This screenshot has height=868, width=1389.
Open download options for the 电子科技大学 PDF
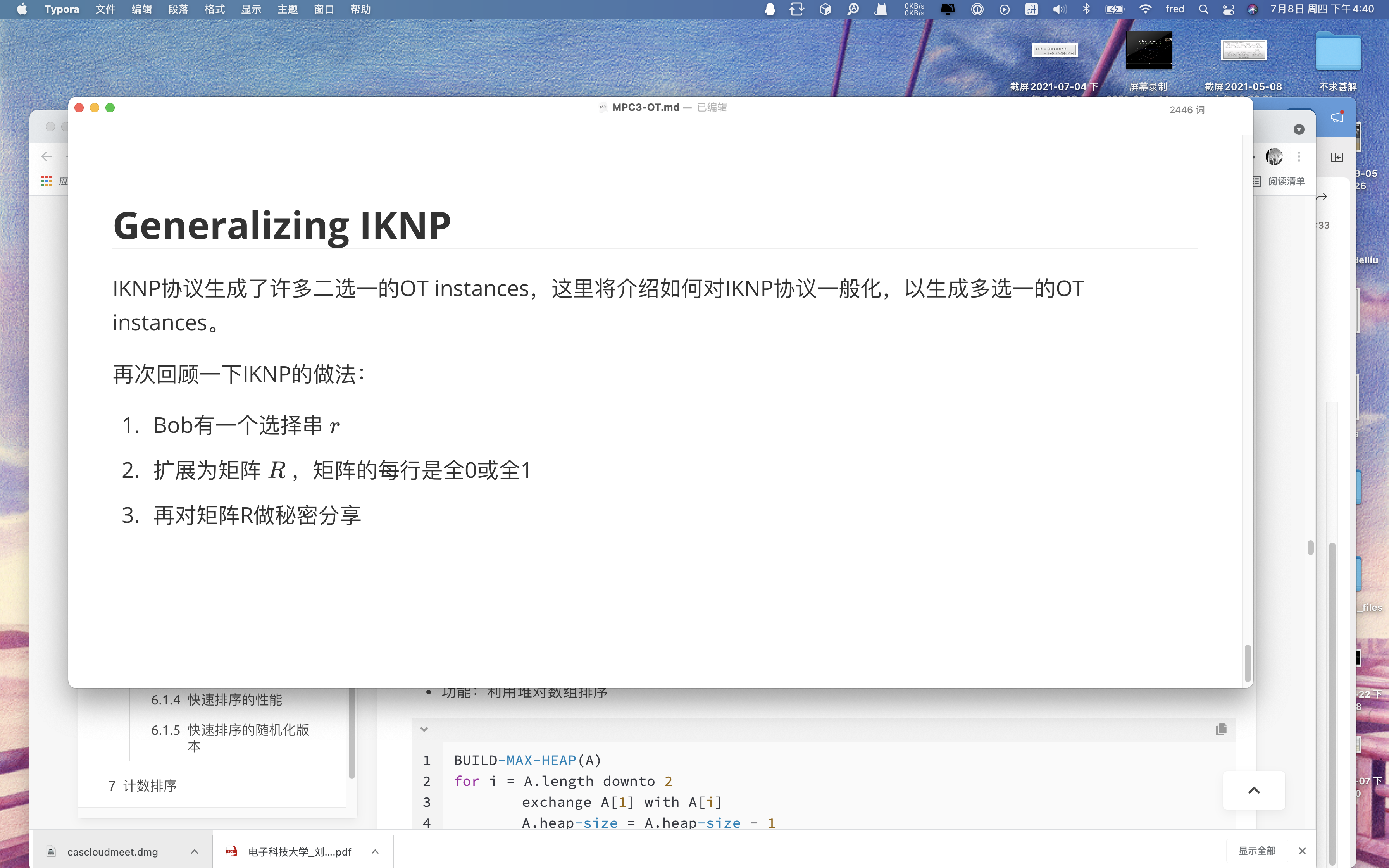375,851
